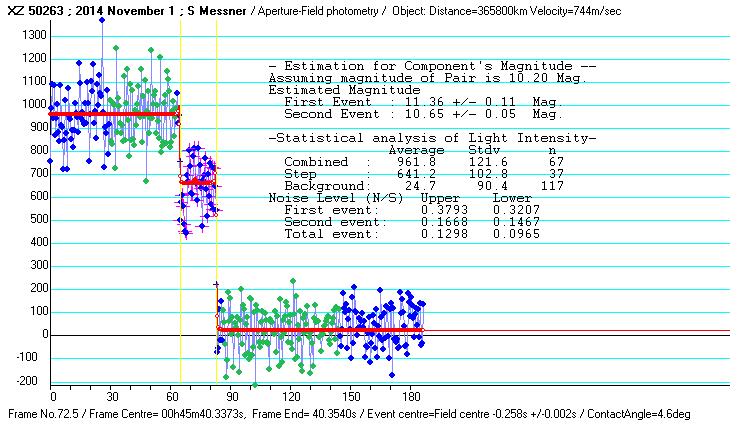Click the 180 tick label on X axis

[x=410, y=397]
